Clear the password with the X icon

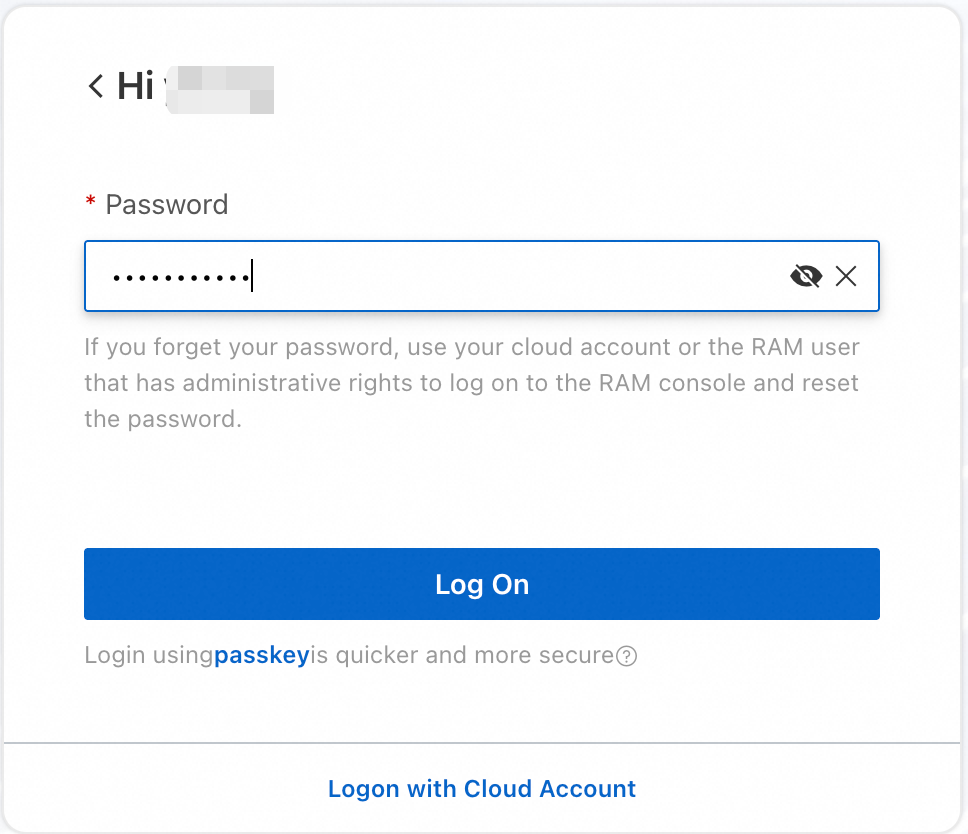[x=846, y=276]
